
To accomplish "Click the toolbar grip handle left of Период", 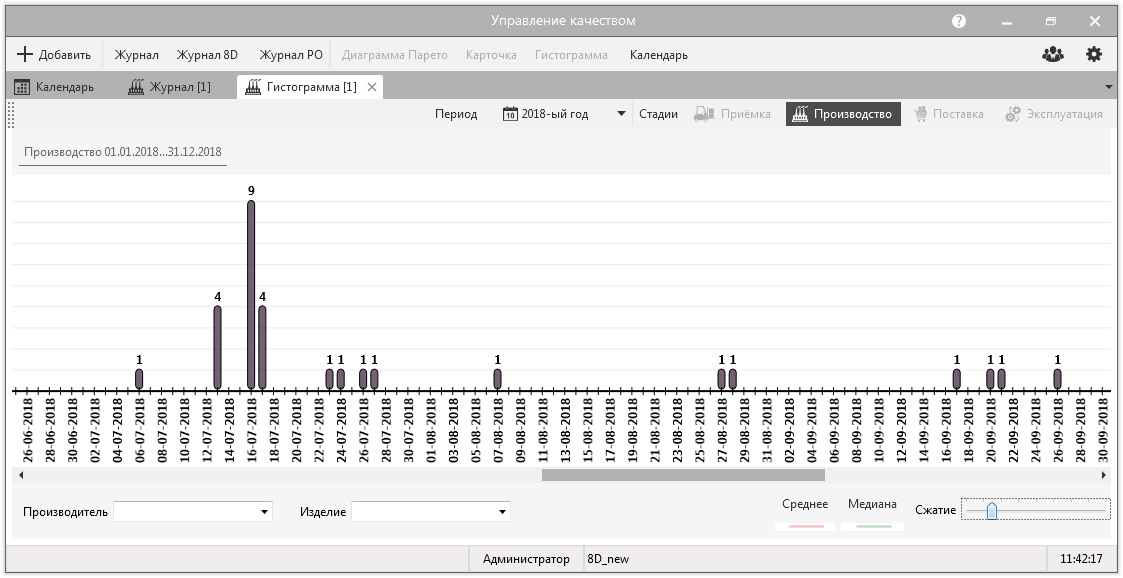I will click(x=11, y=115).
